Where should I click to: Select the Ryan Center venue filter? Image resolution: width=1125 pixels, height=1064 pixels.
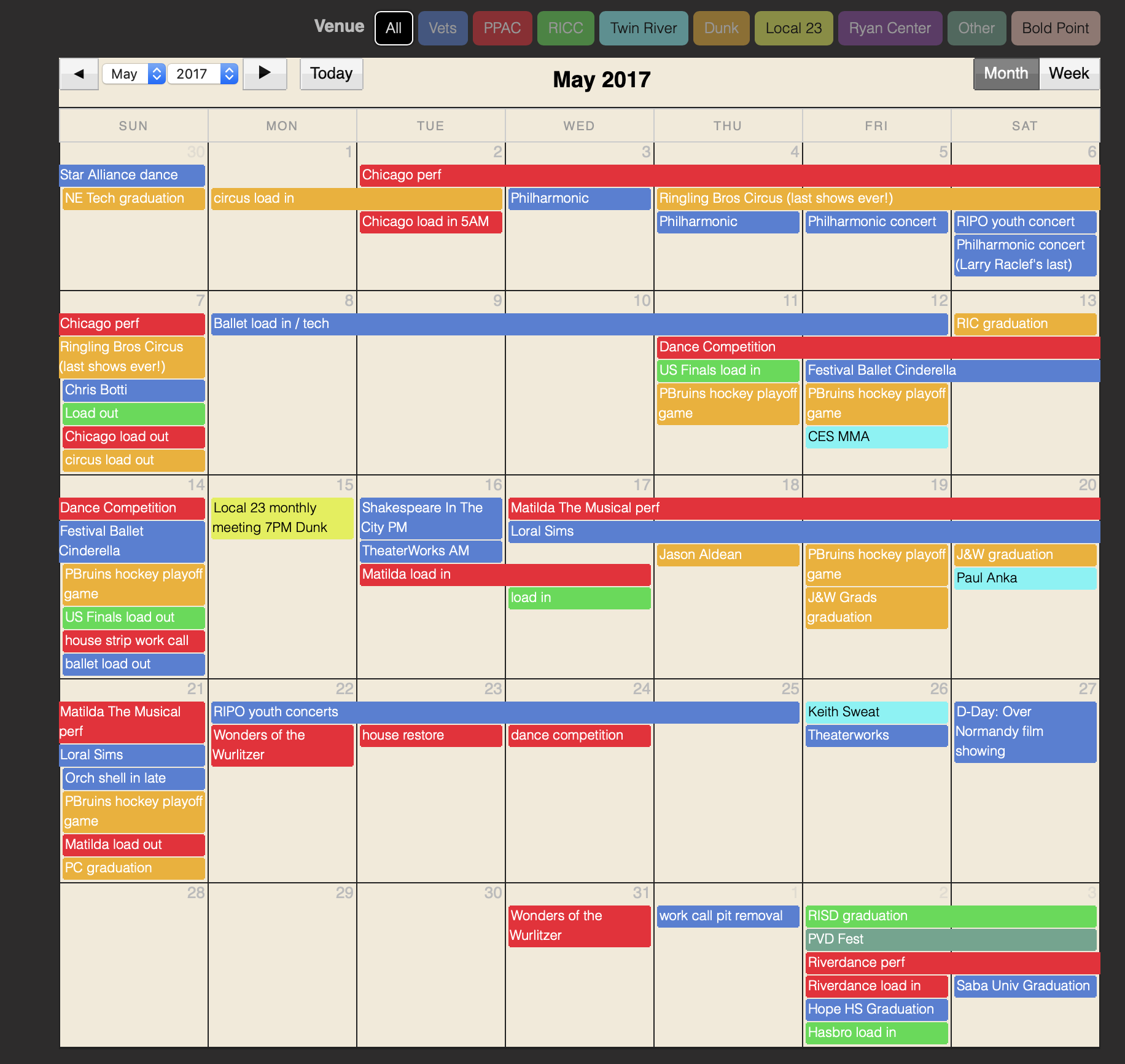889,28
